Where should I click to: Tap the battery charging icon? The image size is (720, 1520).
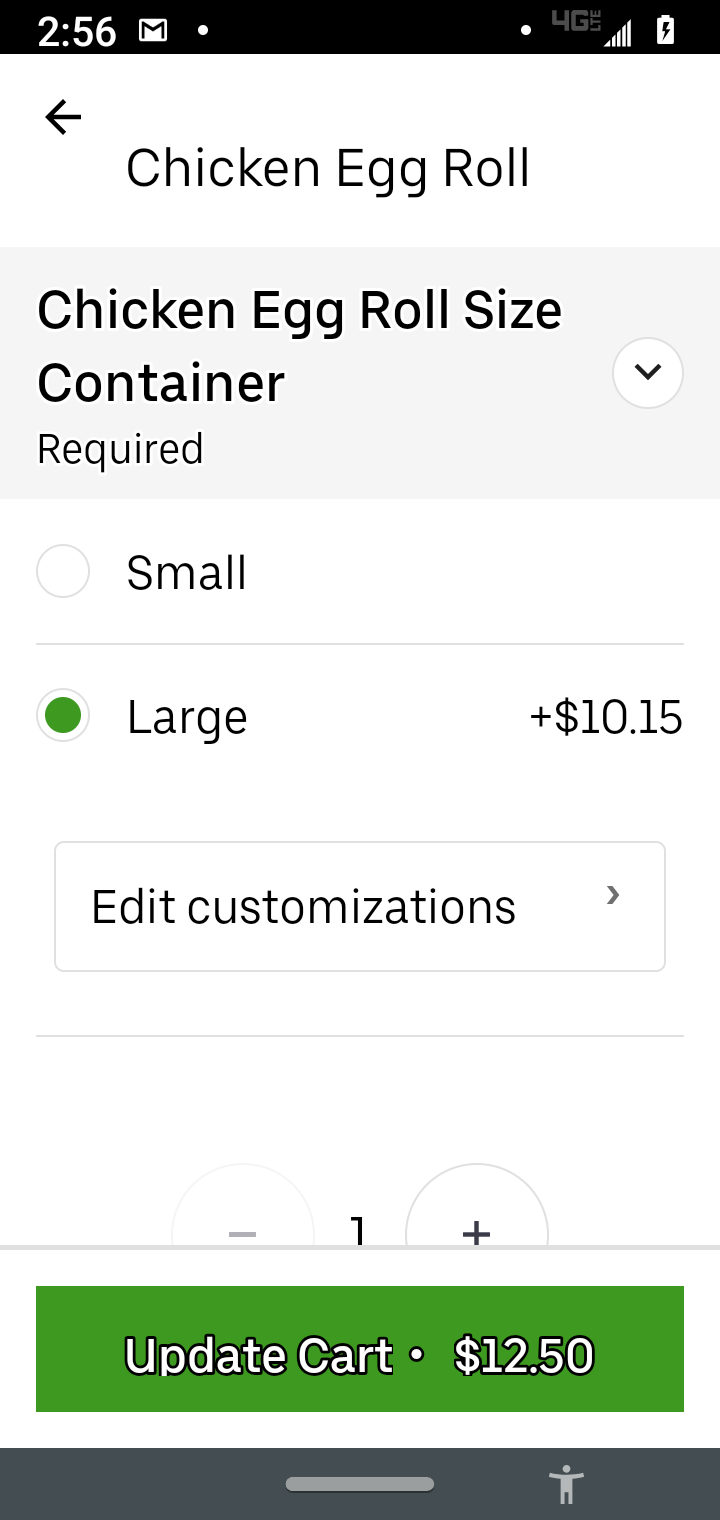[665, 31]
